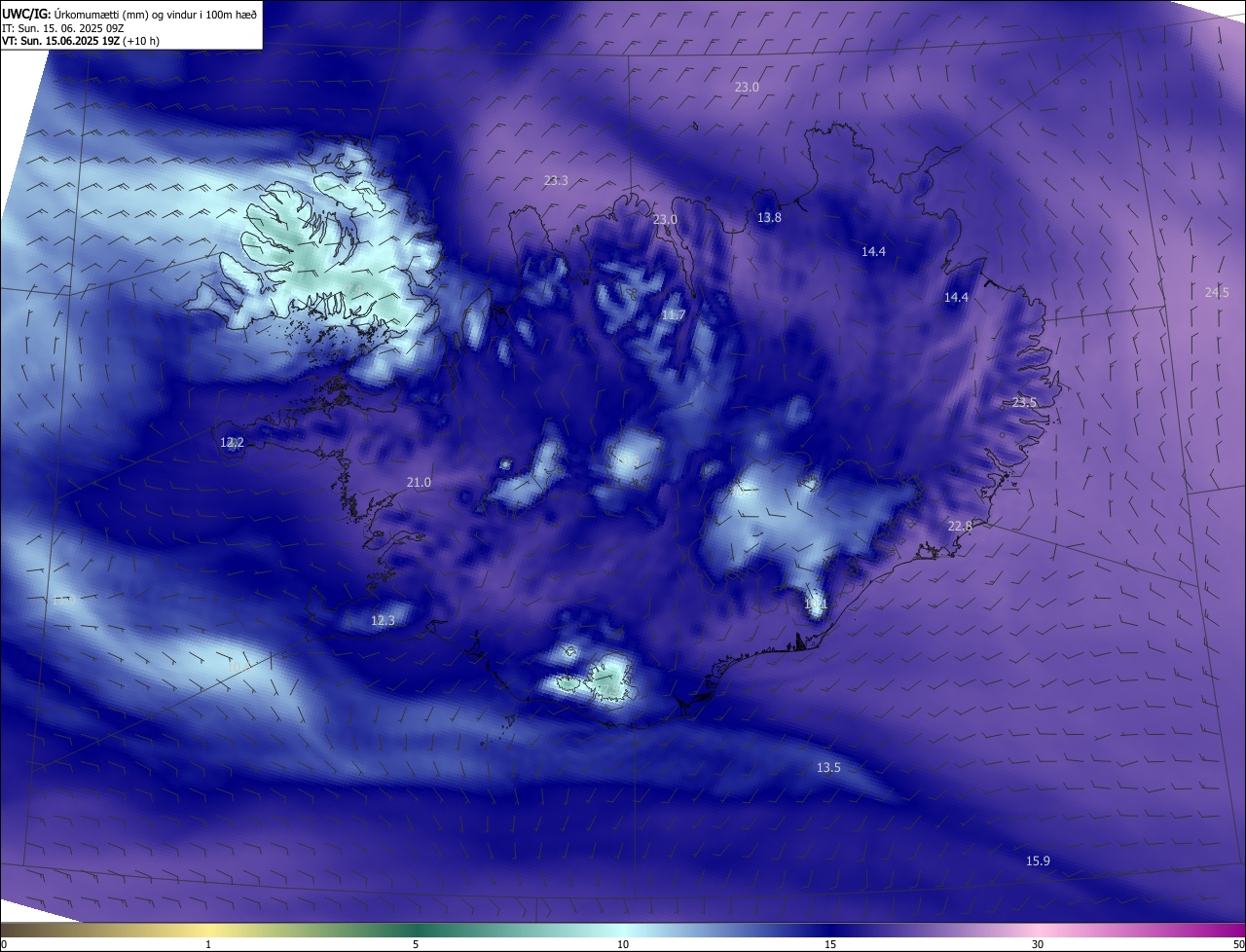Select the 13.5 value label
Screen dimensions: 1246x952
828,768
